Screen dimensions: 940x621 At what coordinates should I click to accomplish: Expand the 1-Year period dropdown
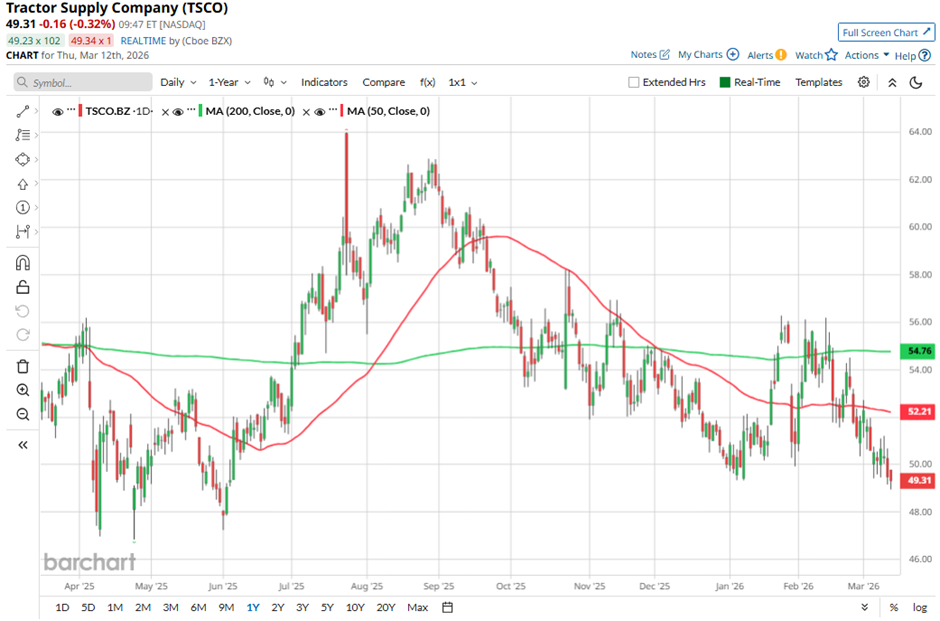pyautogui.click(x=228, y=82)
